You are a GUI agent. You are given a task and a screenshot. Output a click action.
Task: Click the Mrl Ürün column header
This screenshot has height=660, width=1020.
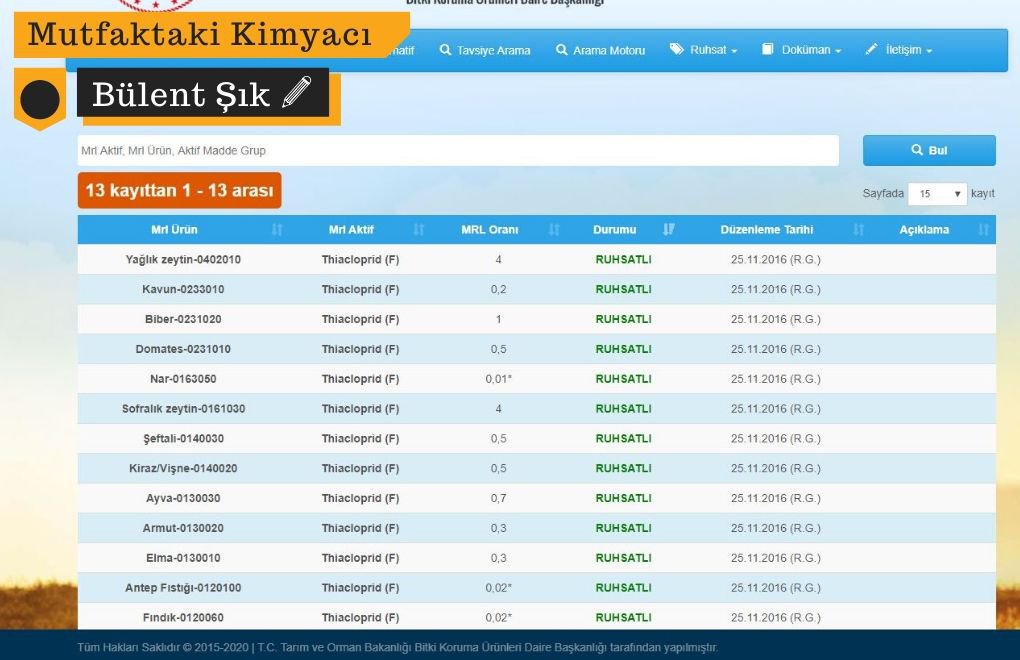174,230
